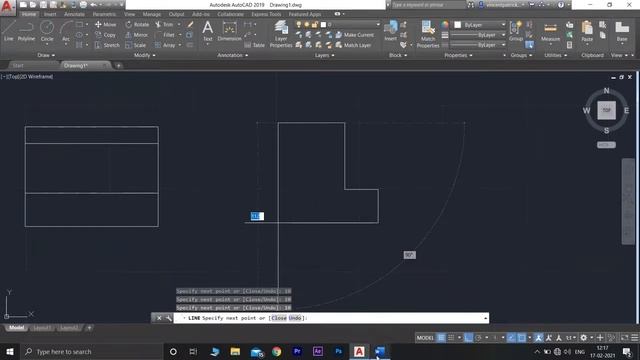Select the Measure utility

pos(550,32)
